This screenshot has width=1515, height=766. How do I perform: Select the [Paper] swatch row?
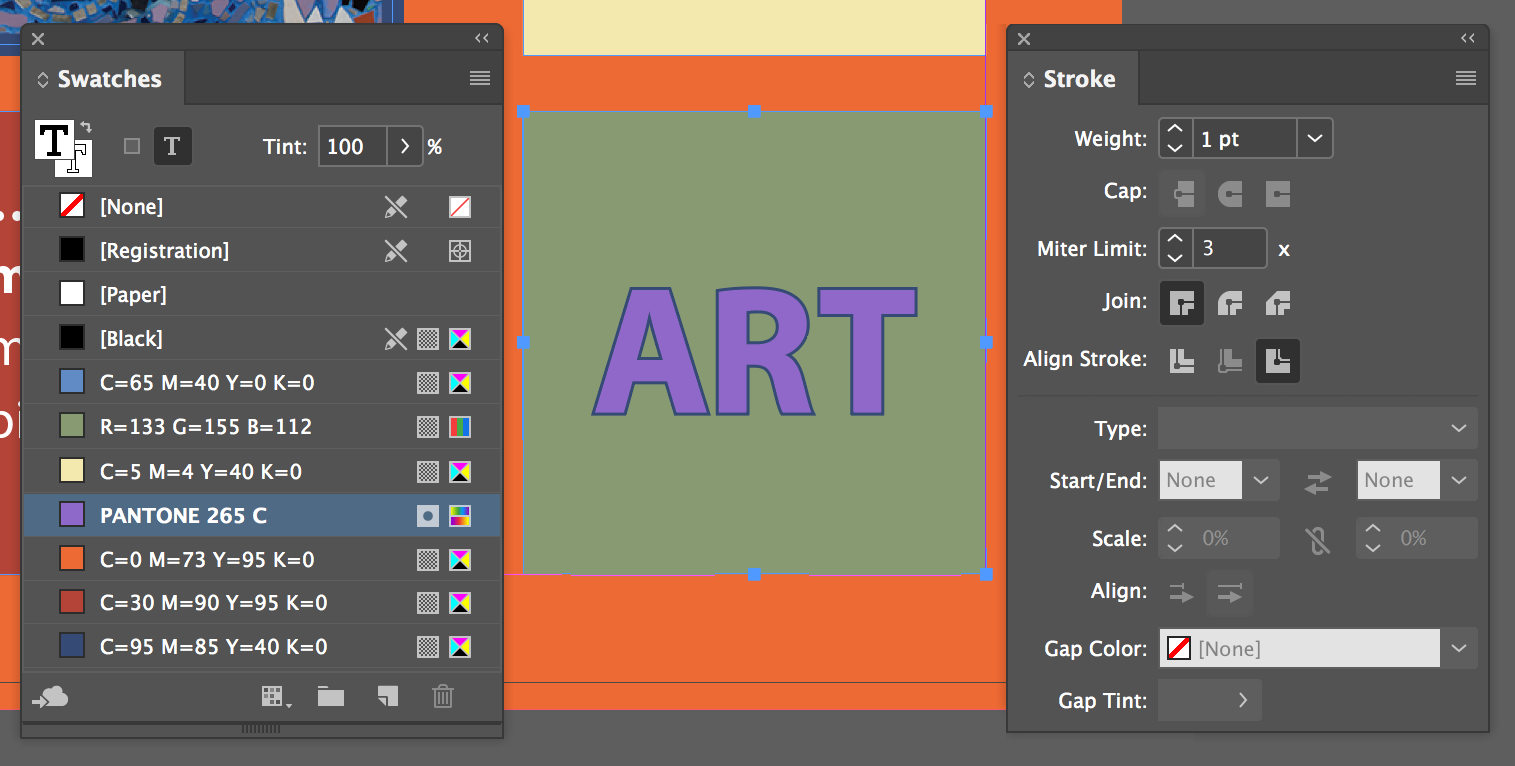[x=261, y=294]
